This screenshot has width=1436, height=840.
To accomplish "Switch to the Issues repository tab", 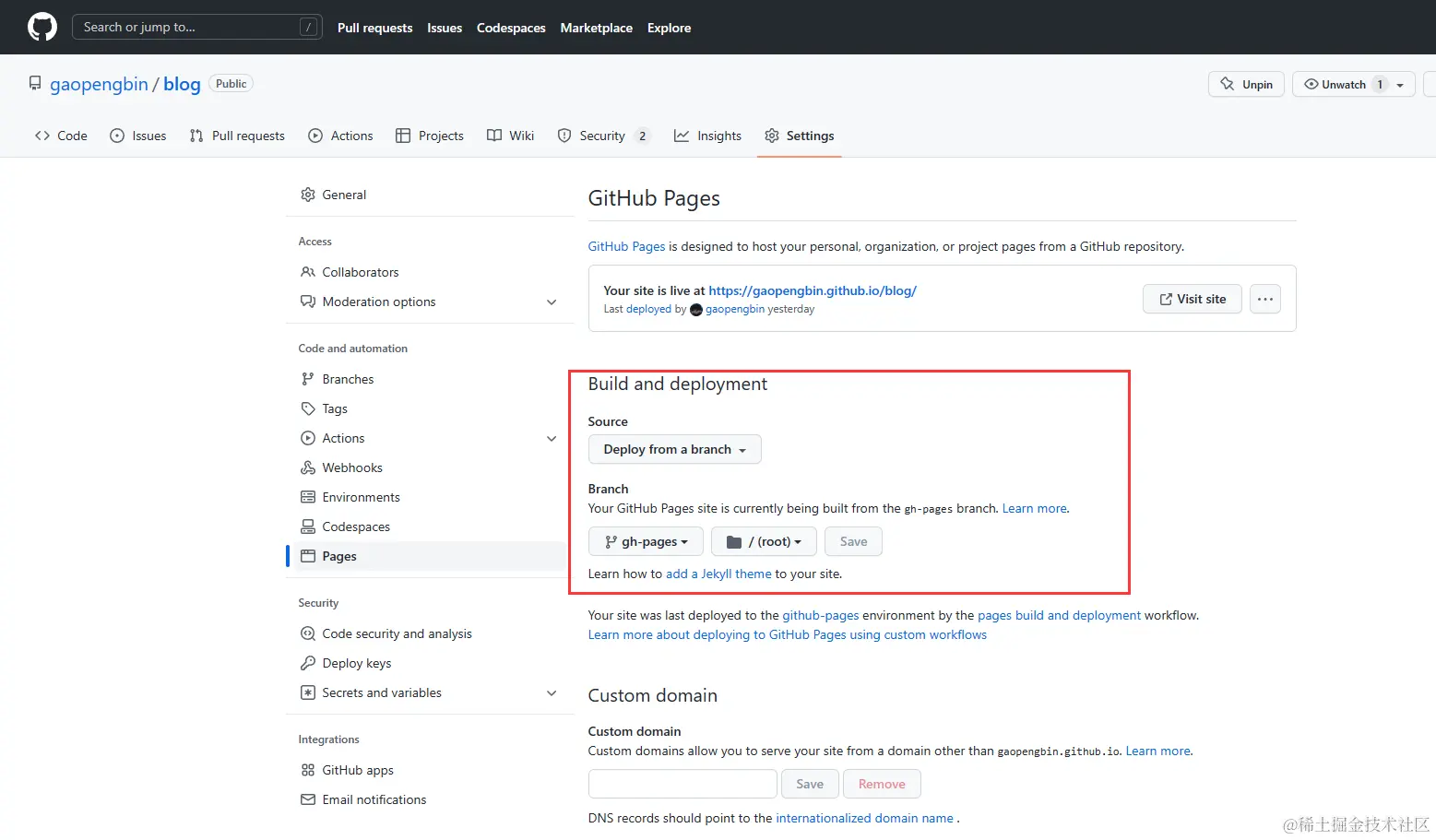I will 138,136.
